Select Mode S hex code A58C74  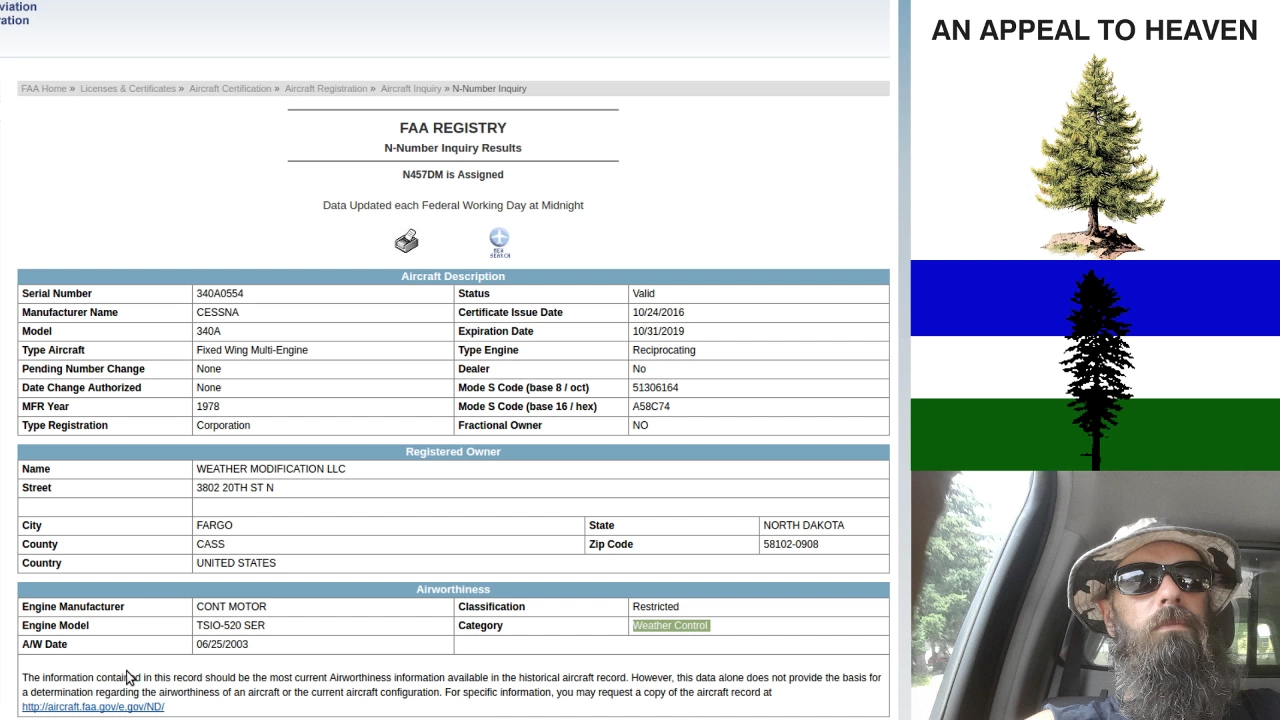(651, 407)
